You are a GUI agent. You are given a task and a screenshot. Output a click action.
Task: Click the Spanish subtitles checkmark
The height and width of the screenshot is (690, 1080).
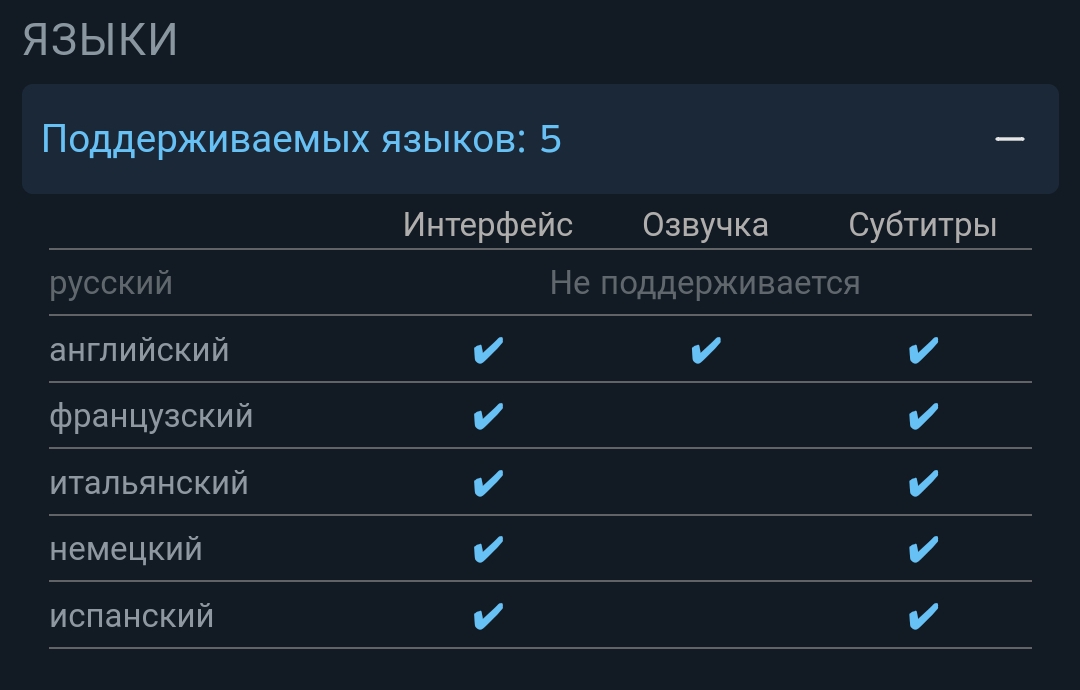click(924, 616)
